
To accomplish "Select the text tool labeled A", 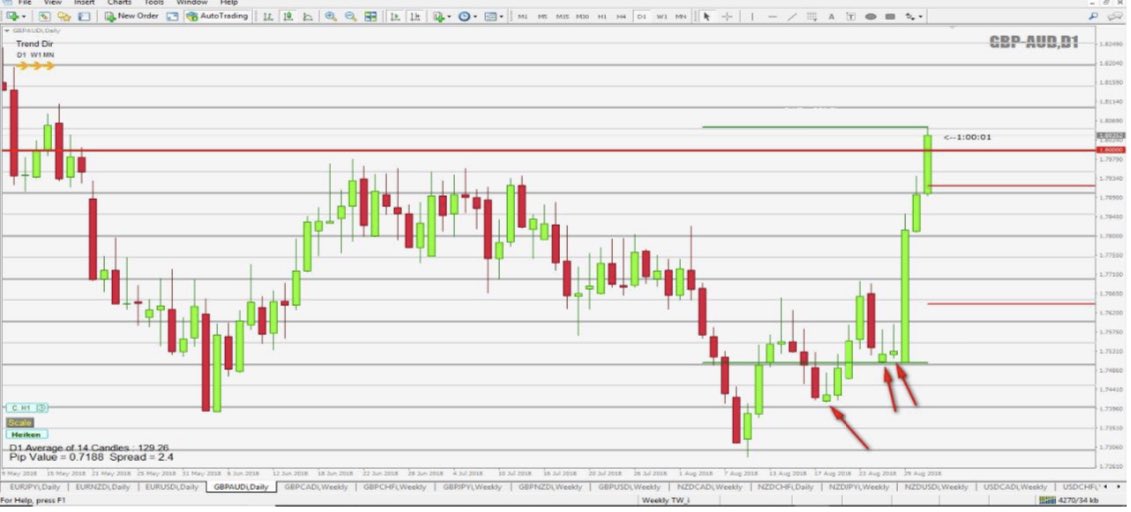I will point(831,16).
